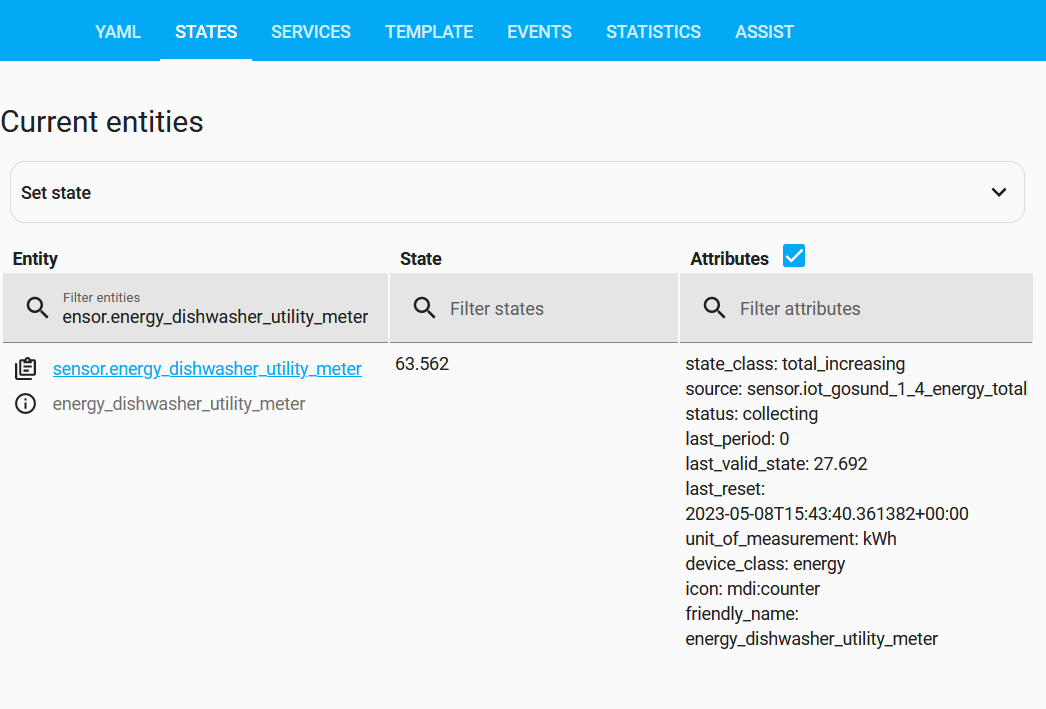1046x709 pixels.
Task: Select the STATES tab
Action: pyautogui.click(x=206, y=32)
